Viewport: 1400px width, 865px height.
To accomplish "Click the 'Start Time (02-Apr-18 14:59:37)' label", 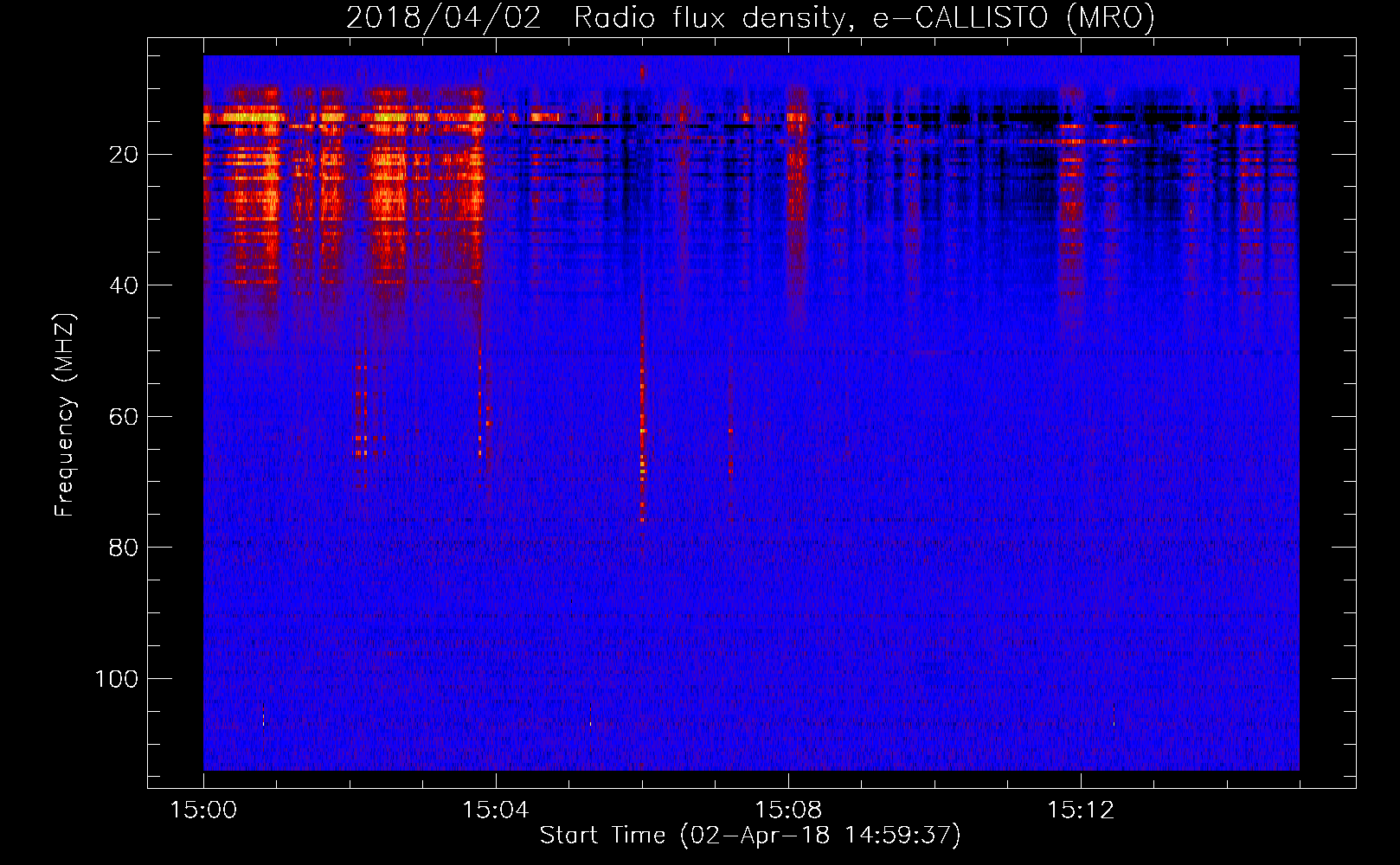I will click(x=750, y=836).
